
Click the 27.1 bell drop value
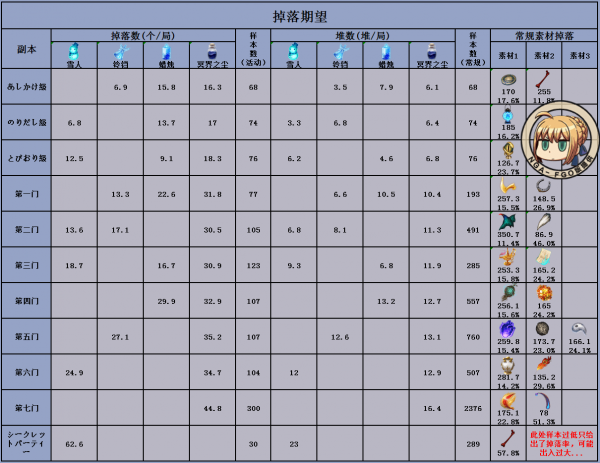pos(120,337)
